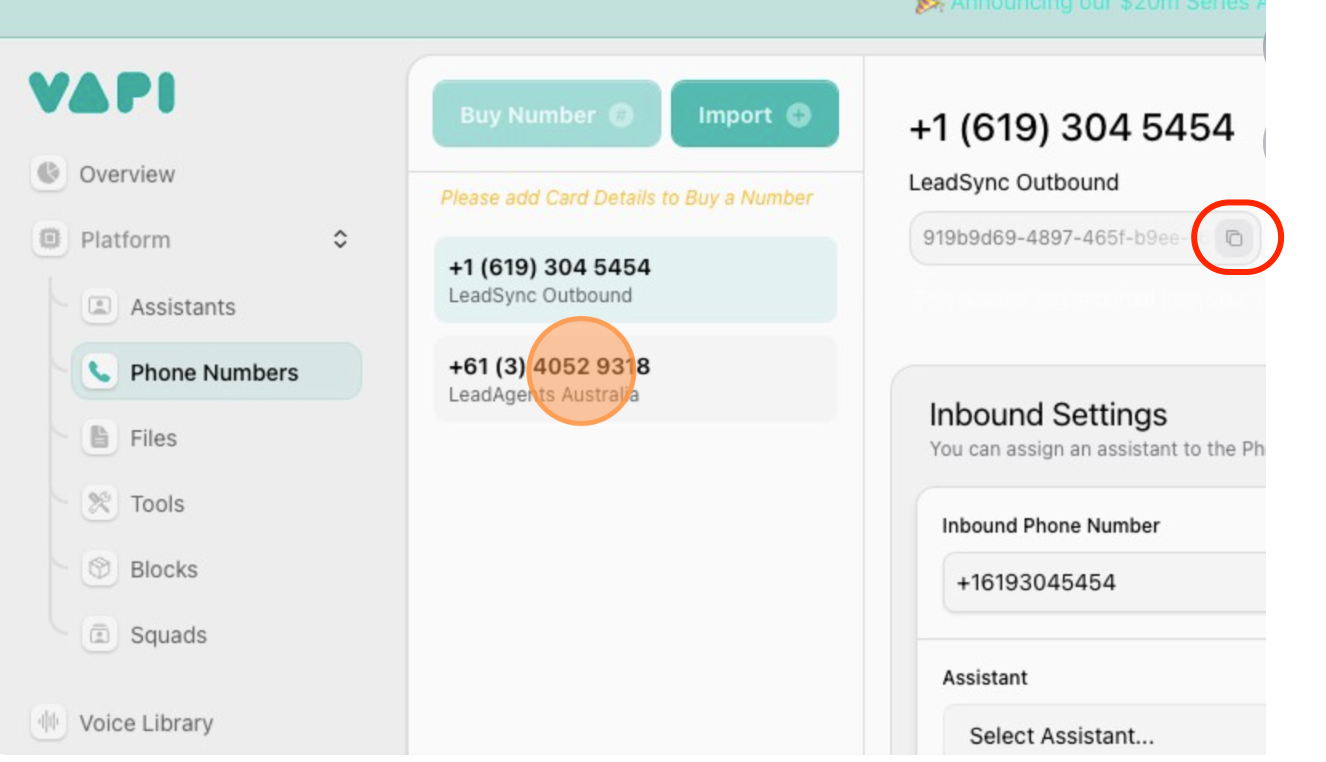Image resolution: width=1326 pixels, height=762 pixels.
Task: Click the Buy Number button
Action: coord(546,115)
